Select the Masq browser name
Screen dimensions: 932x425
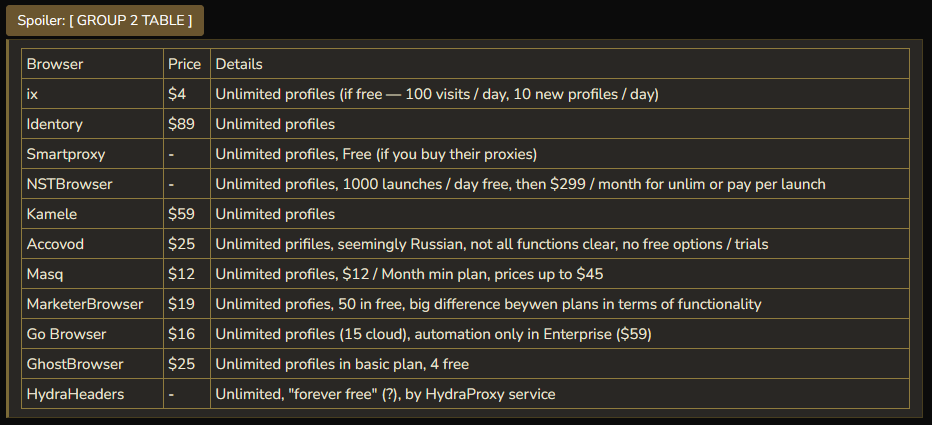click(46, 274)
